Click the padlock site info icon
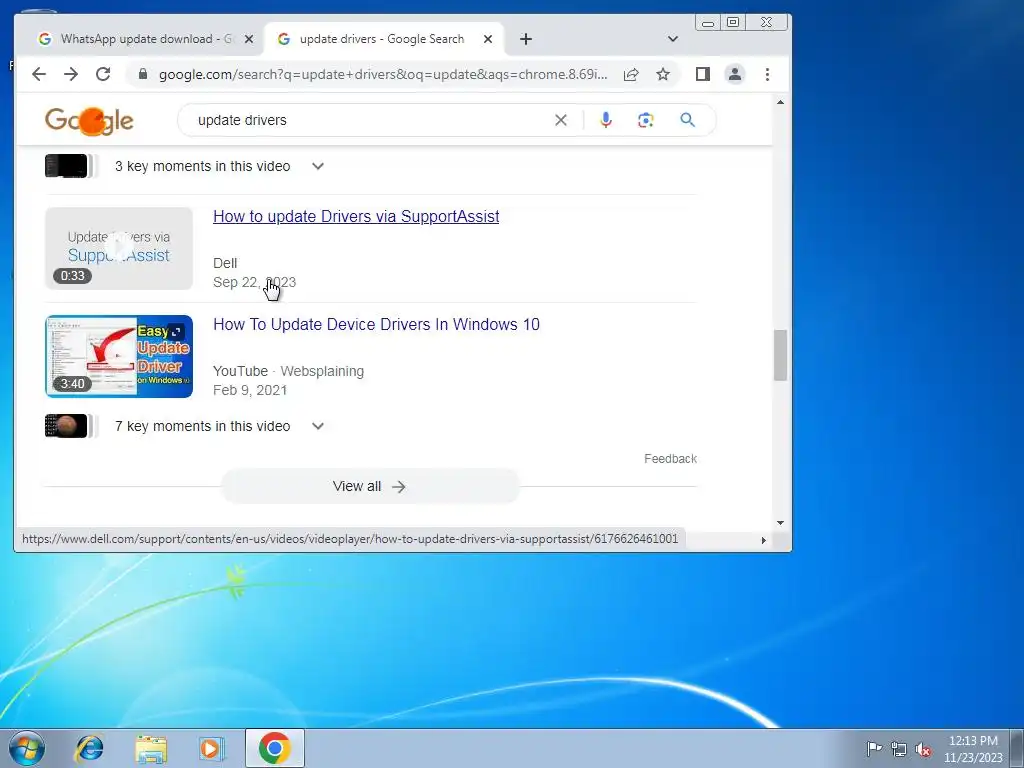This screenshot has height=768, width=1024. click(x=143, y=74)
